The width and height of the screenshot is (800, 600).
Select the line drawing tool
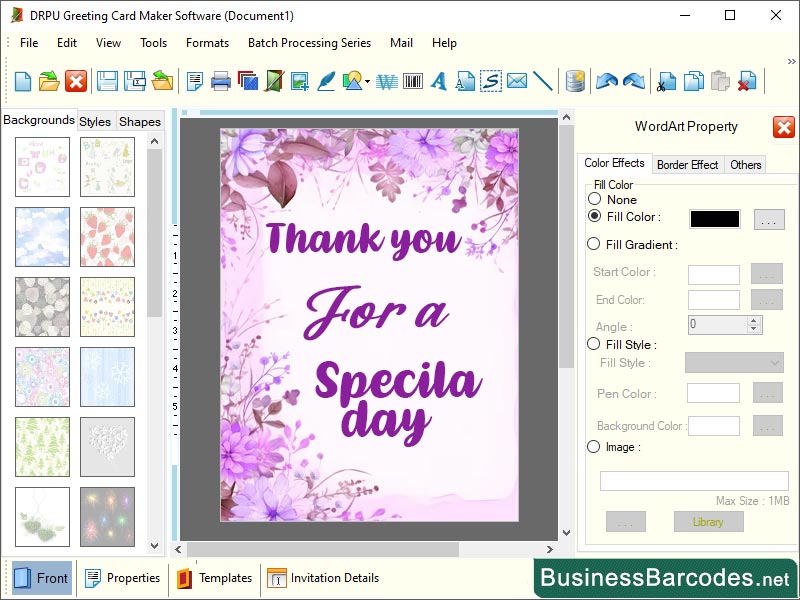point(543,82)
